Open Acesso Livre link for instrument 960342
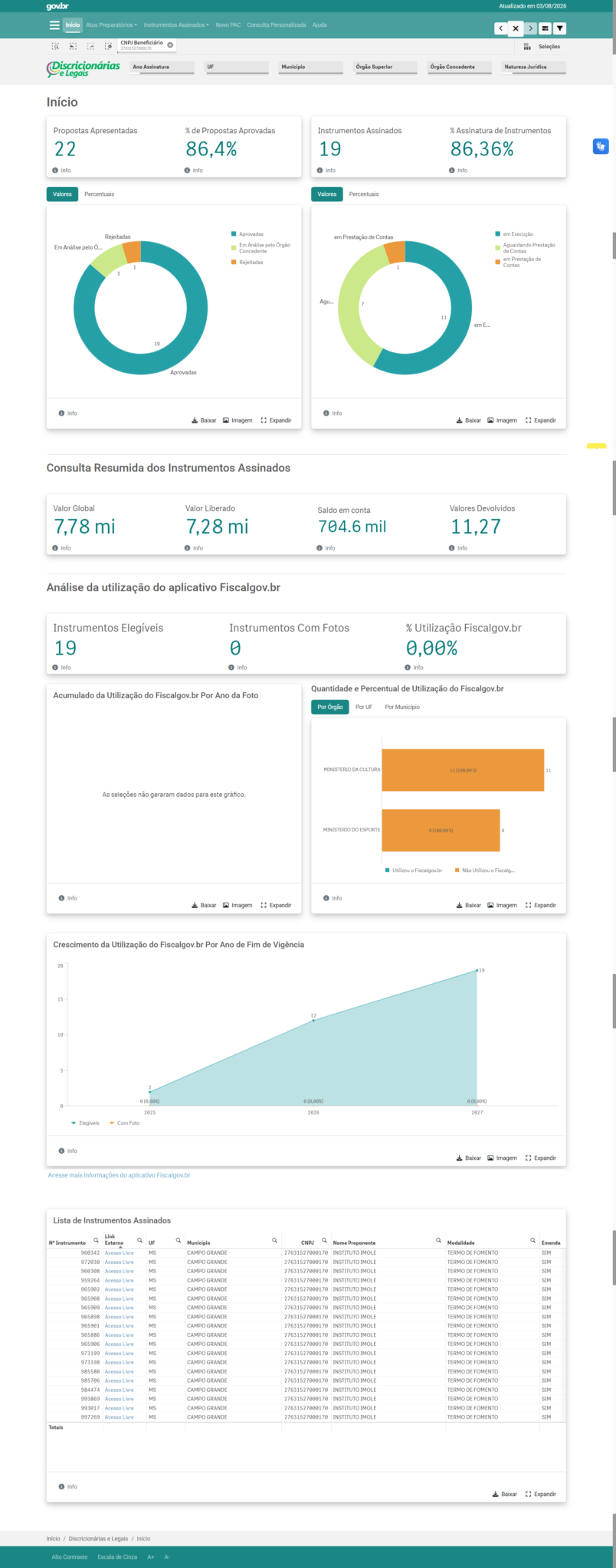The width and height of the screenshot is (616, 1568). (x=120, y=1253)
